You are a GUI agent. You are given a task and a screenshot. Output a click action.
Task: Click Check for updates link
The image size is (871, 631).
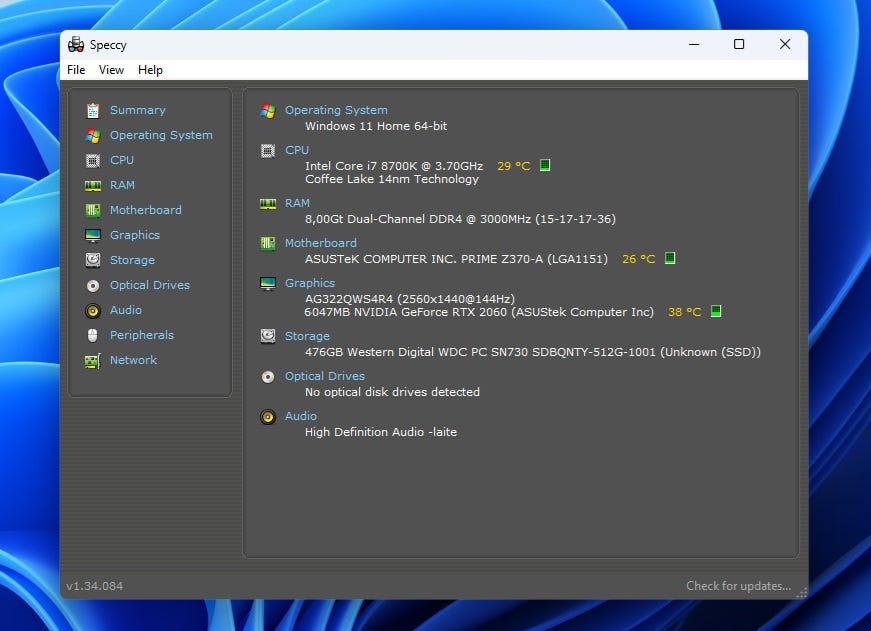[738, 586]
